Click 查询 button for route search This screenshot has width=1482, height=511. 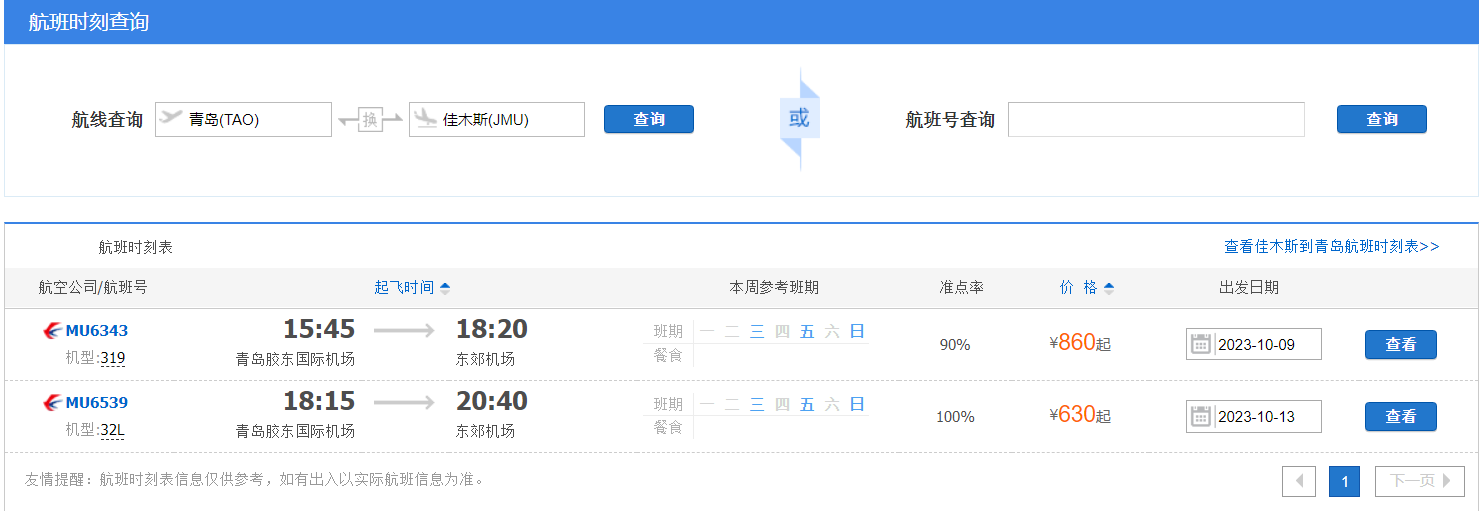tap(649, 119)
